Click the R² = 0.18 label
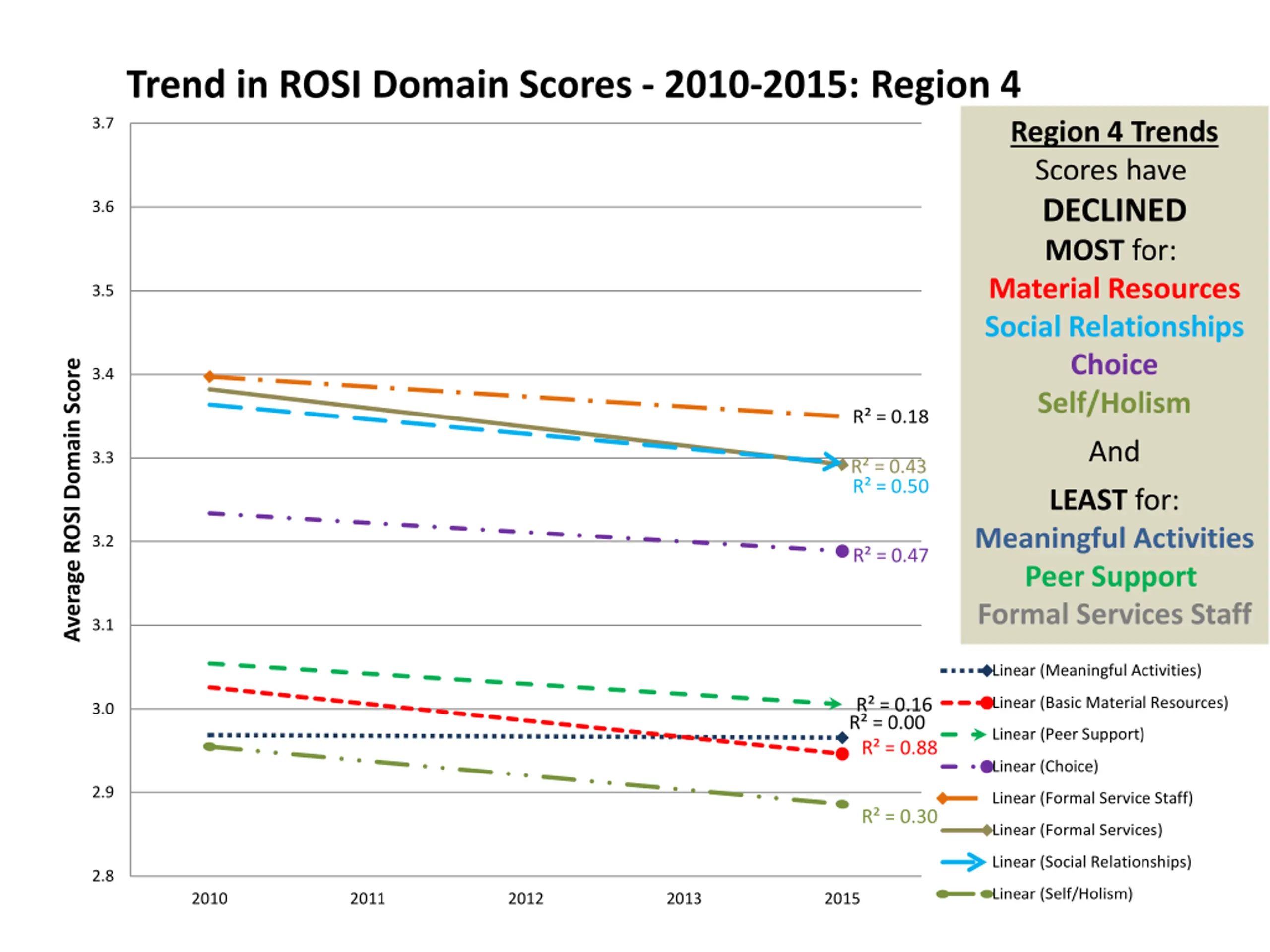 tap(890, 416)
